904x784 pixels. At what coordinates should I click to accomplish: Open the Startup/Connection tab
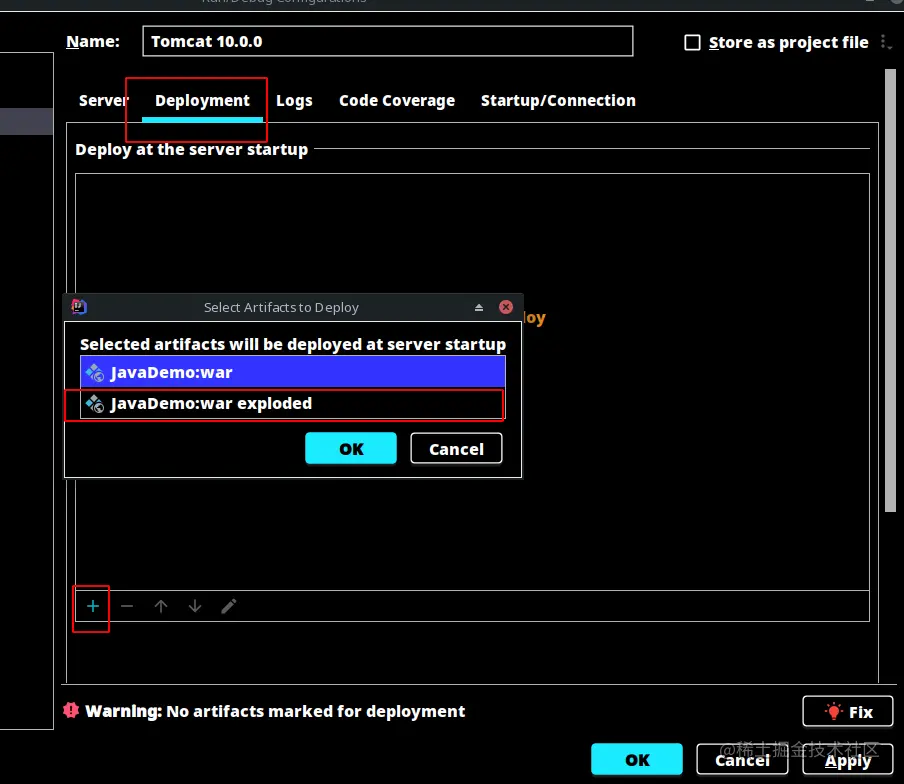558,100
